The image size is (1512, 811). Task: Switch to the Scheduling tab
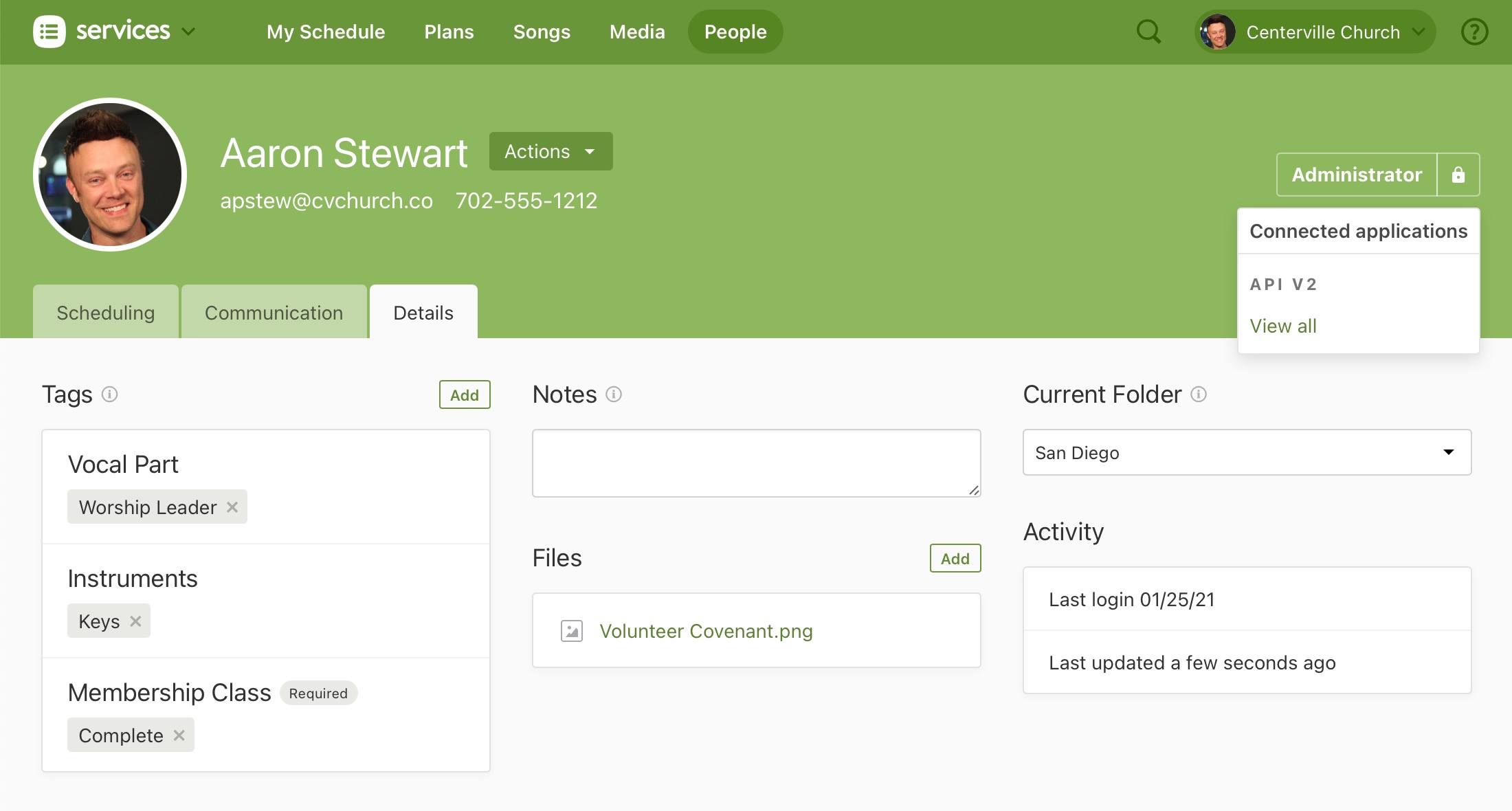(x=106, y=313)
